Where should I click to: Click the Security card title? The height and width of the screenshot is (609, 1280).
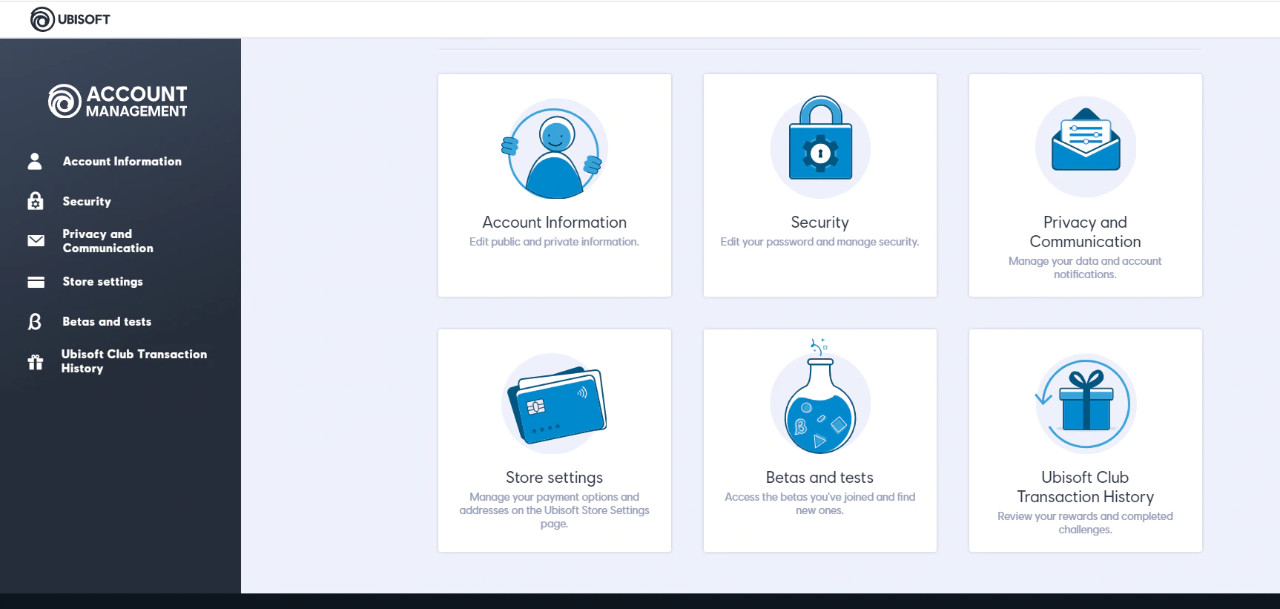pos(820,222)
